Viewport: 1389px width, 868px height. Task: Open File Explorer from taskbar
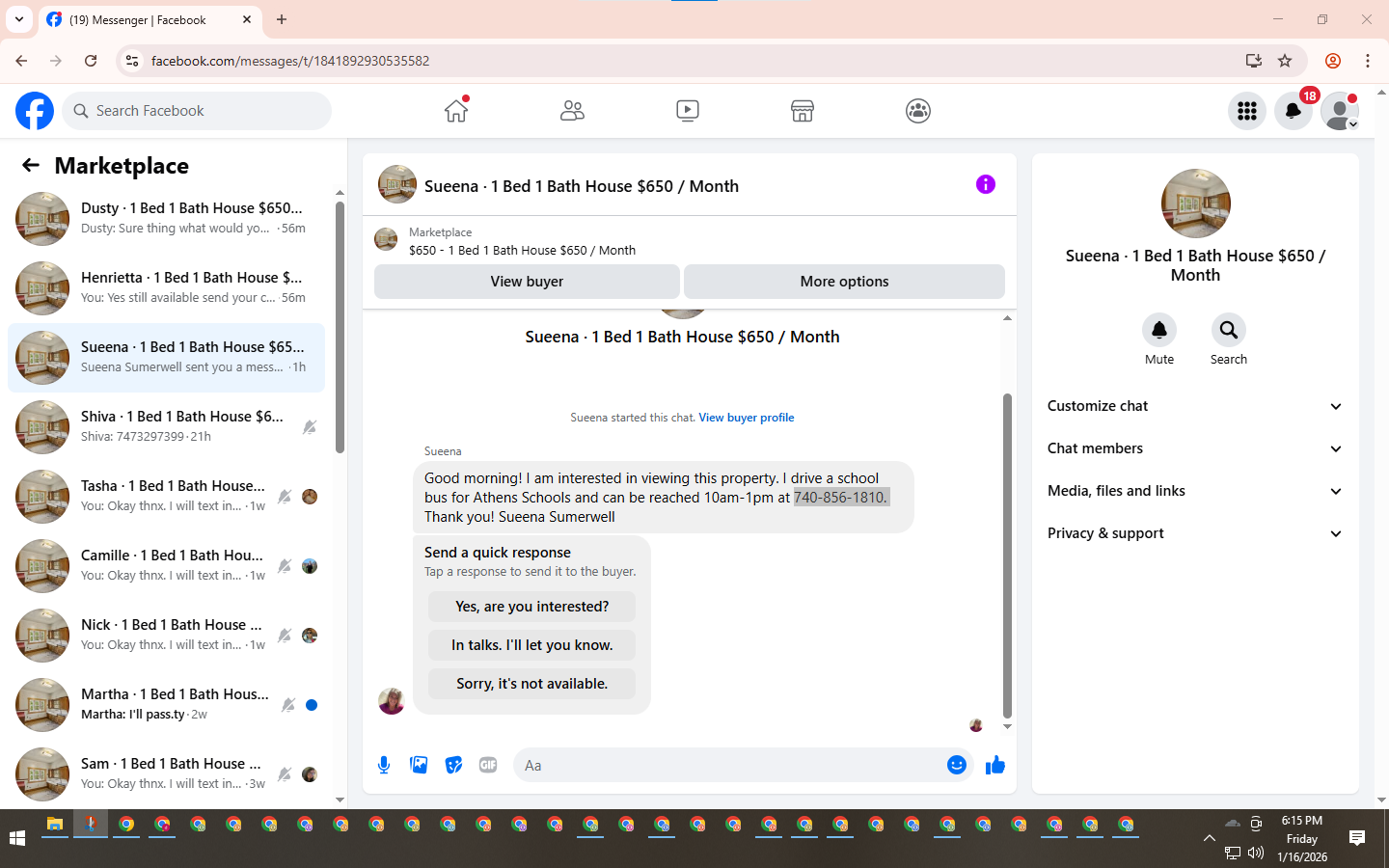(55, 826)
